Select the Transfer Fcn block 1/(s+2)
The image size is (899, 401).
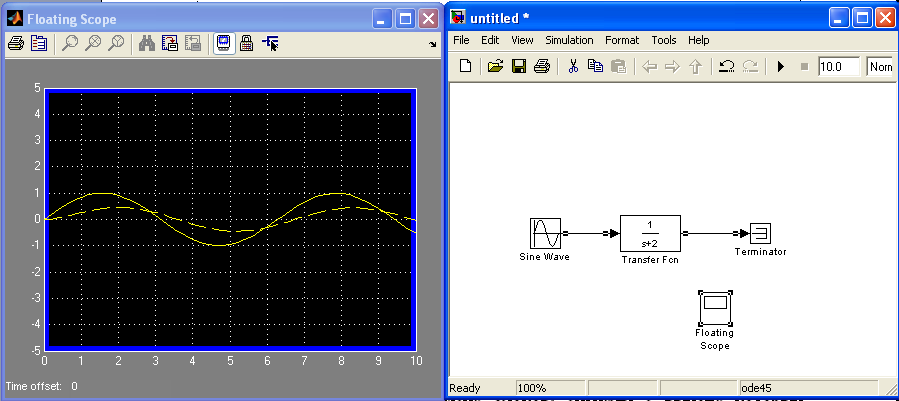click(x=650, y=233)
